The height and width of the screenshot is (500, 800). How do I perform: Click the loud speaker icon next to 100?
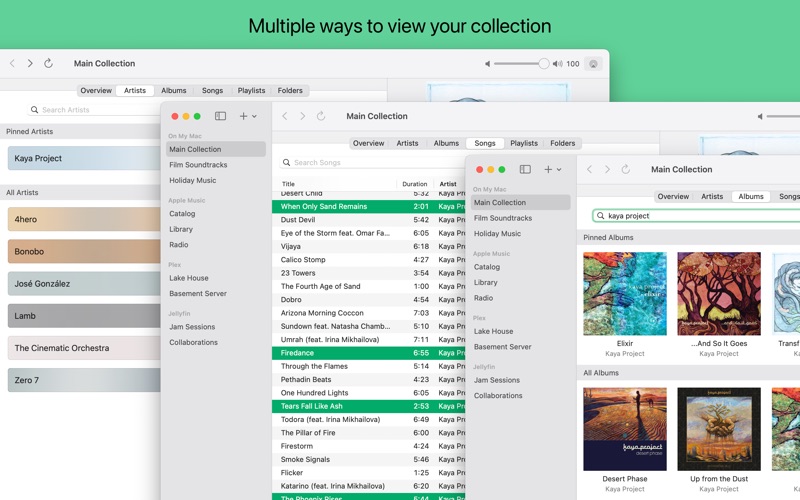pyautogui.click(x=558, y=64)
